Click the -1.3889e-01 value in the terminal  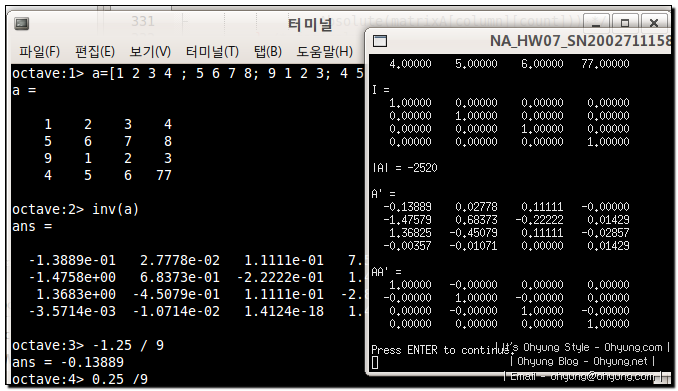[x=72, y=260]
